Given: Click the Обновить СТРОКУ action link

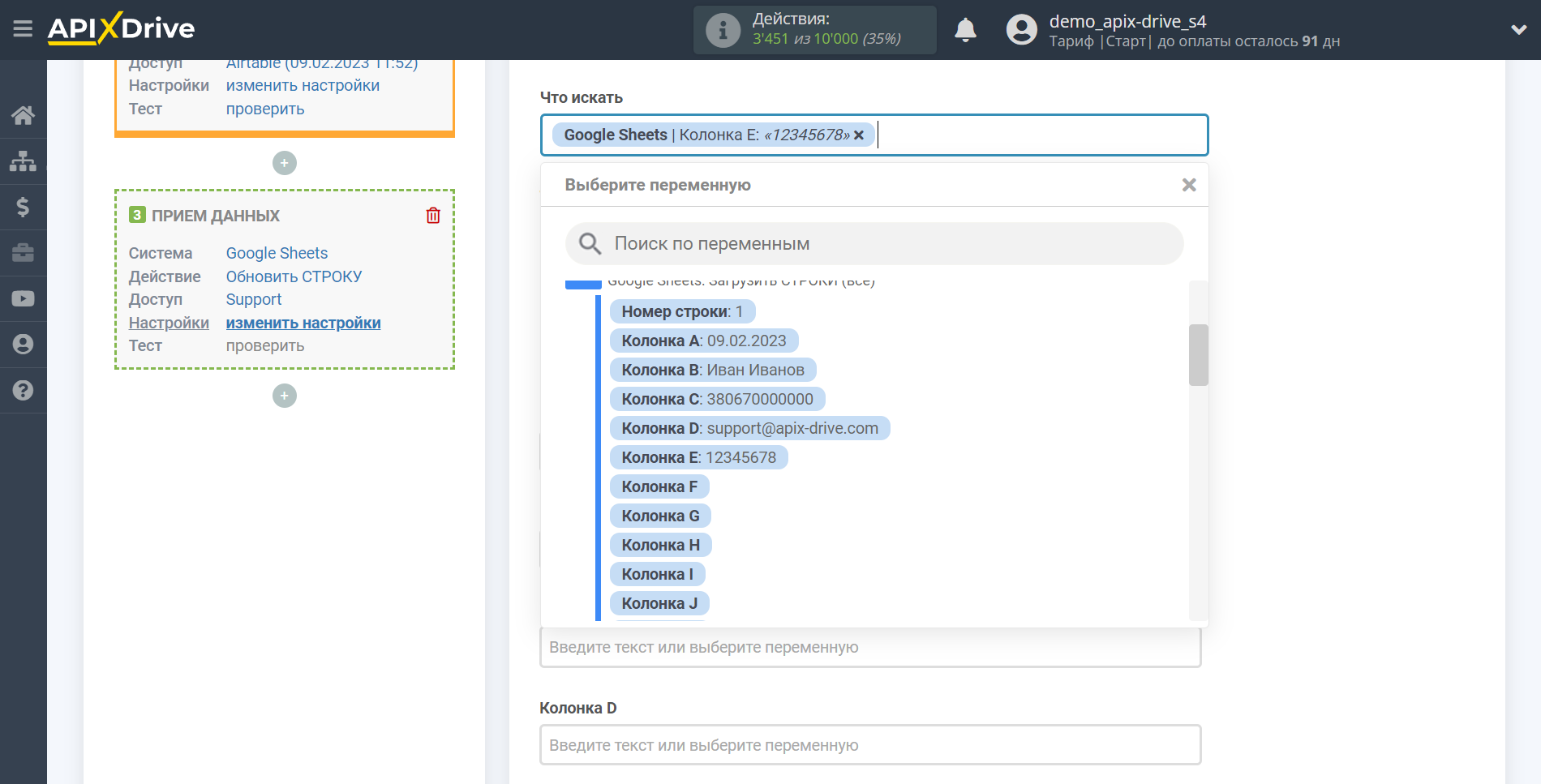Looking at the screenshot, I should (x=294, y=276).
